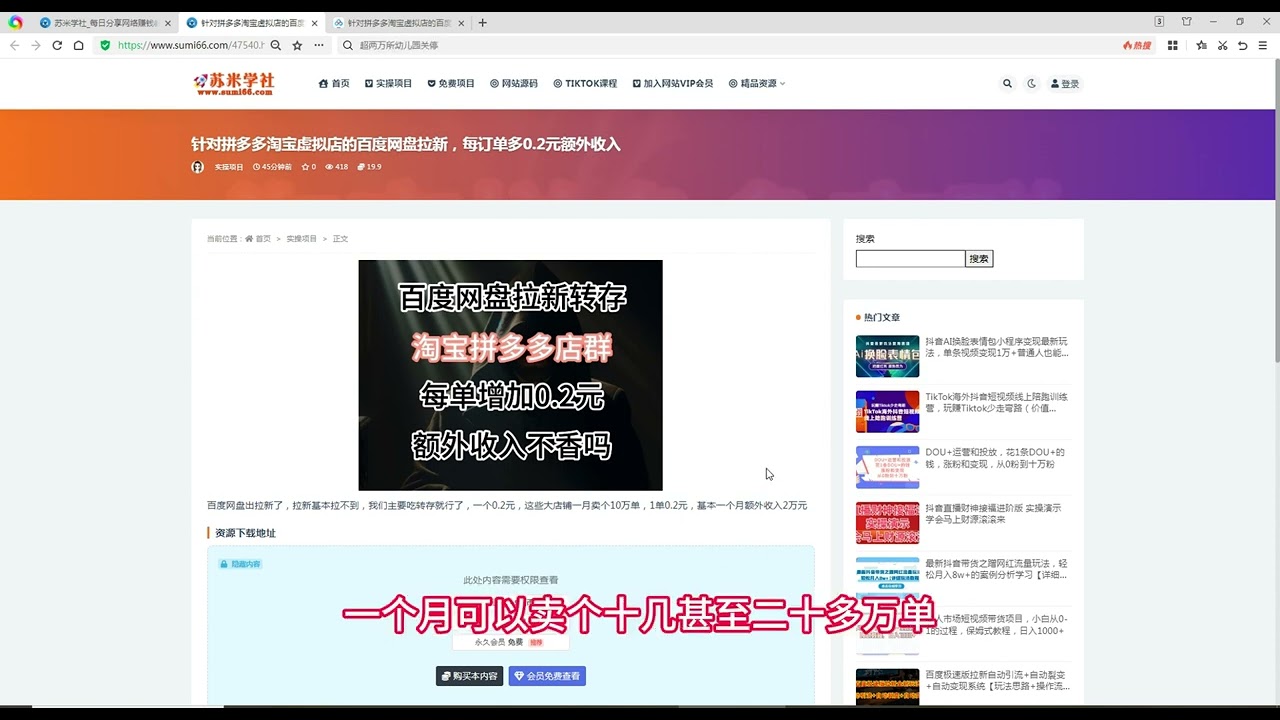Image resolution: width=1280 pixels, height=720 pixels.
Task: Open the 抖音AI换脸表情包 article link
Action: click(997, 347)
